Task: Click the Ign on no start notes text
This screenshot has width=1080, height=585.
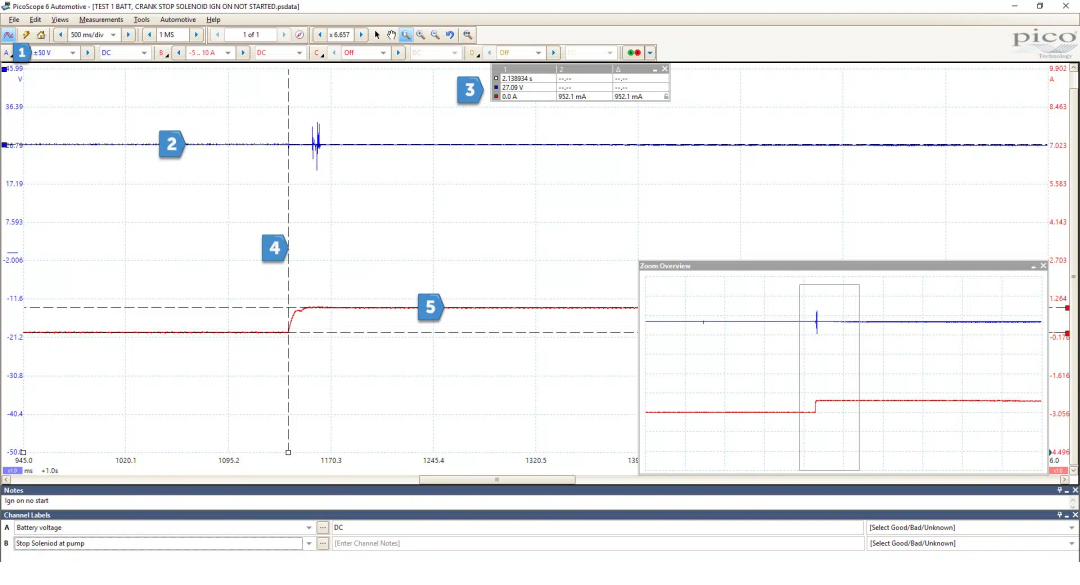Action: pyautogui.click(x=27, y=501)
